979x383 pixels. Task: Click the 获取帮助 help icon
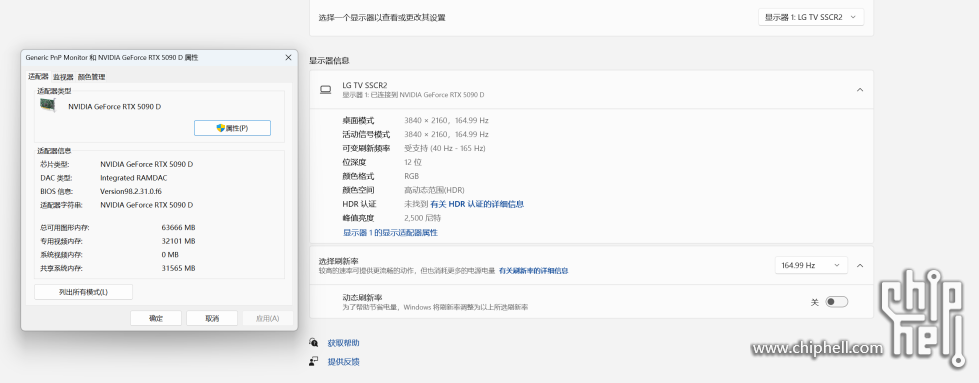click(314, 342)
